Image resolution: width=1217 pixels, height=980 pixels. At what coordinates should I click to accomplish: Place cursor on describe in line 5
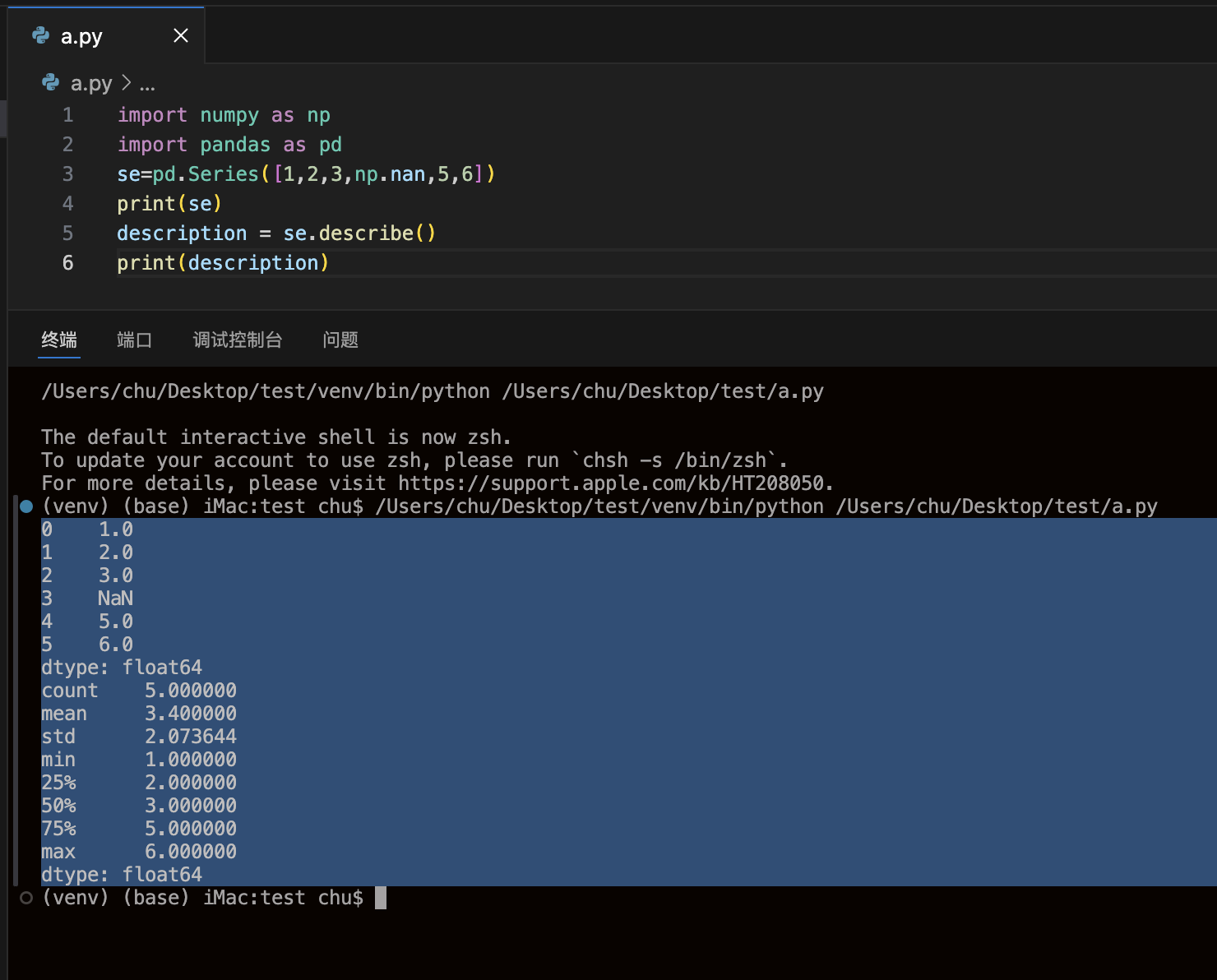point(366,233)
